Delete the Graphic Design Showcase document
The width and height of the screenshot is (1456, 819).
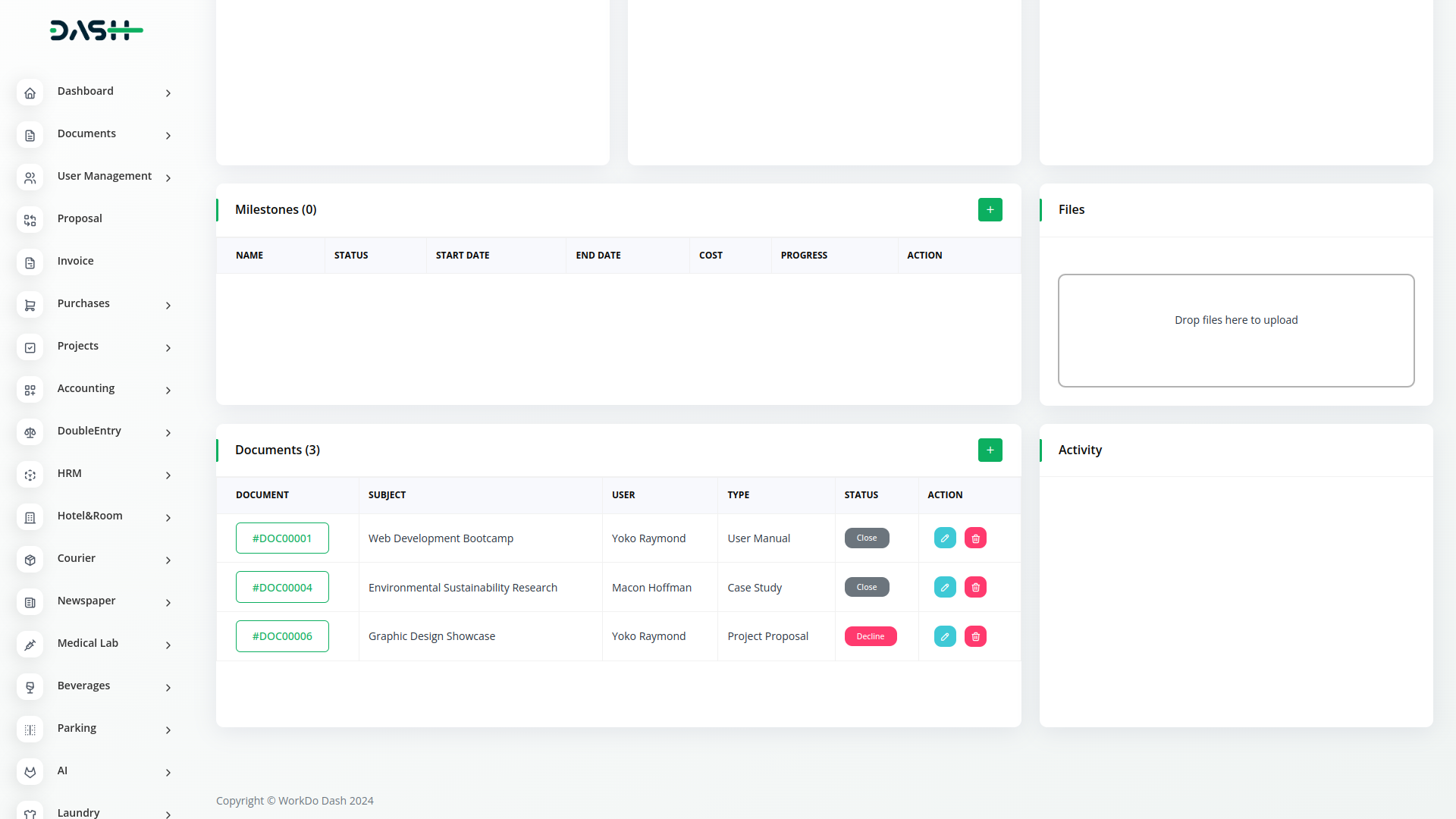[975, 637]
